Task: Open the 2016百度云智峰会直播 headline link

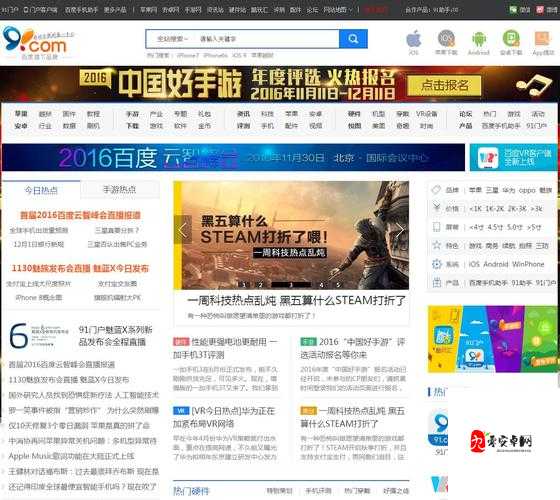Action: [x=80, y=215]
